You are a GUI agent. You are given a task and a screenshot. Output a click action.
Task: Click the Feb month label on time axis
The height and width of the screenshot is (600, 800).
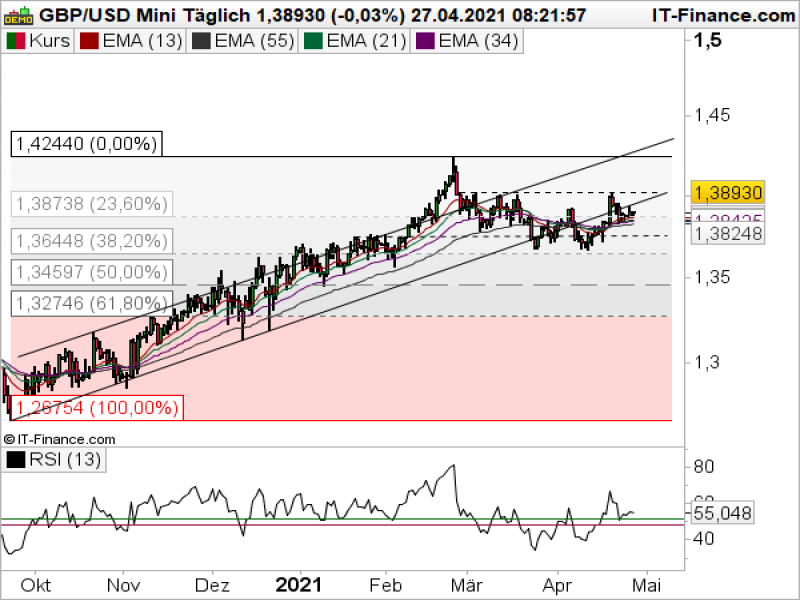[x=386, y=585]
